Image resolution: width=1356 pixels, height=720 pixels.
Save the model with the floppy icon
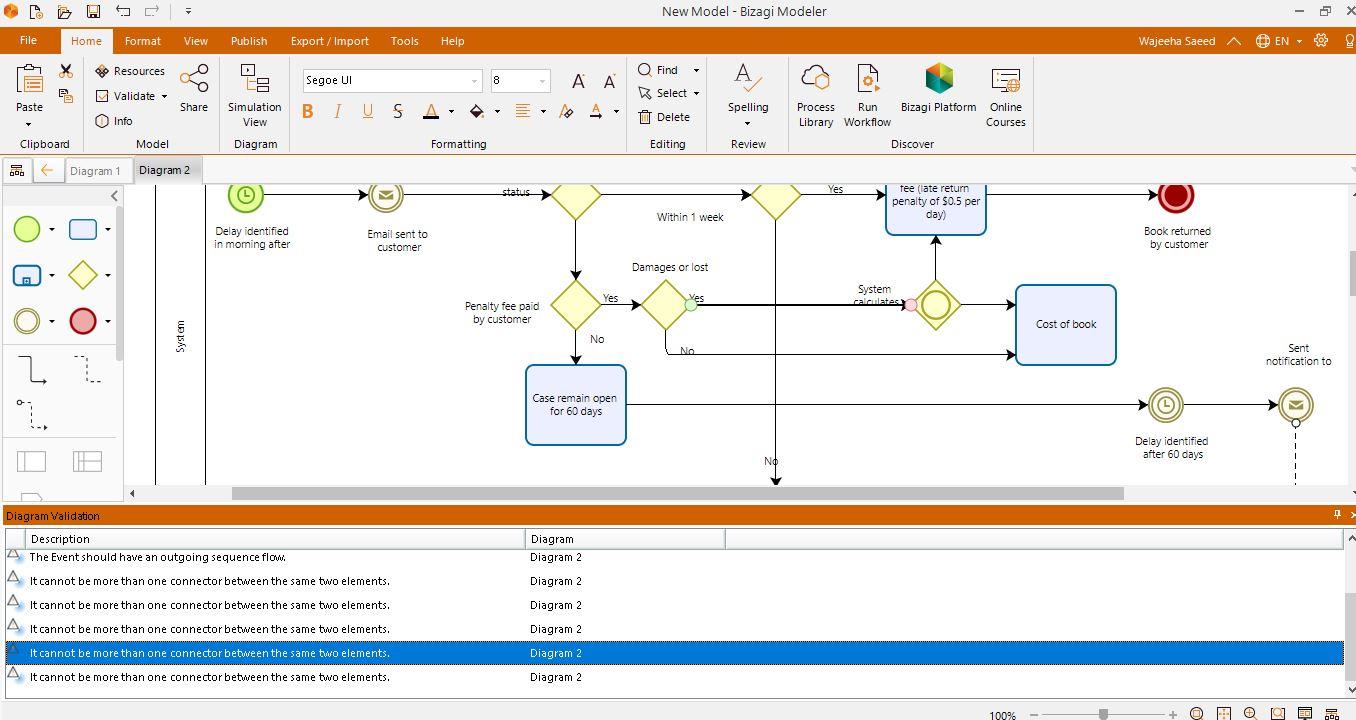coord(93,11)
